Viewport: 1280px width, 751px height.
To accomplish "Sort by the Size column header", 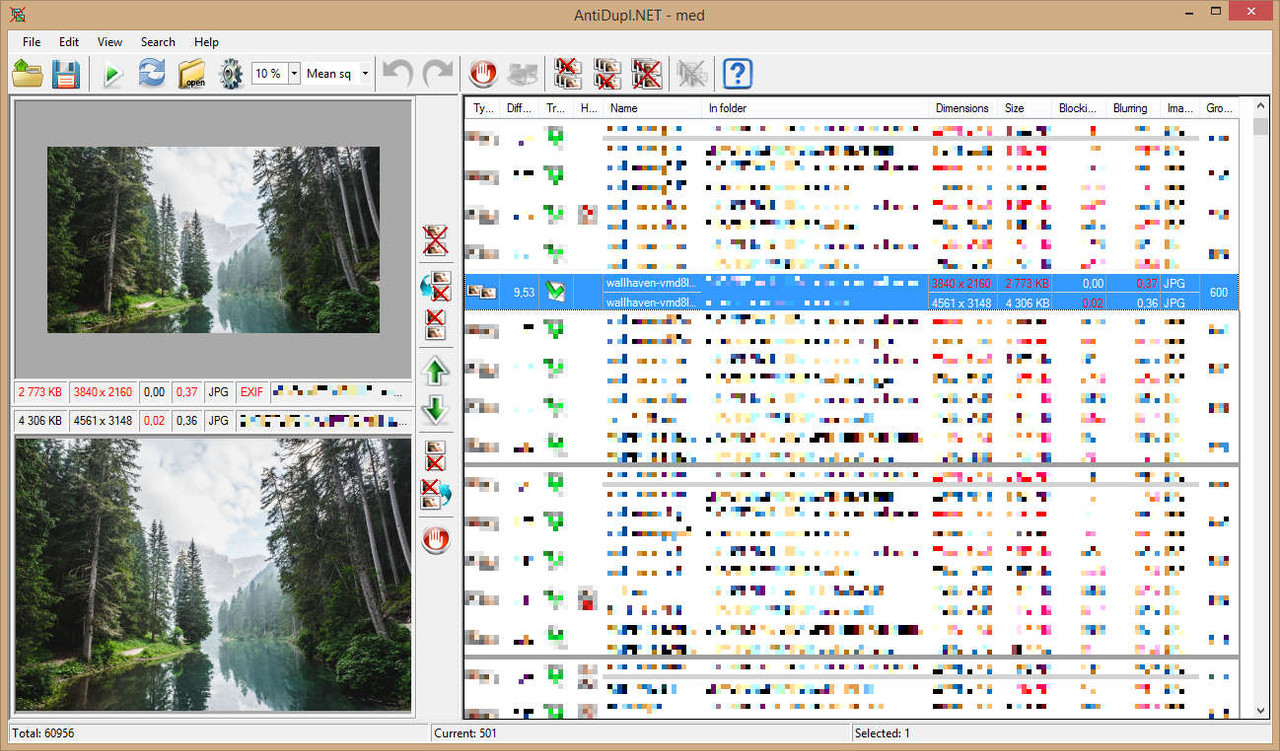I will tap(1025, 108).
